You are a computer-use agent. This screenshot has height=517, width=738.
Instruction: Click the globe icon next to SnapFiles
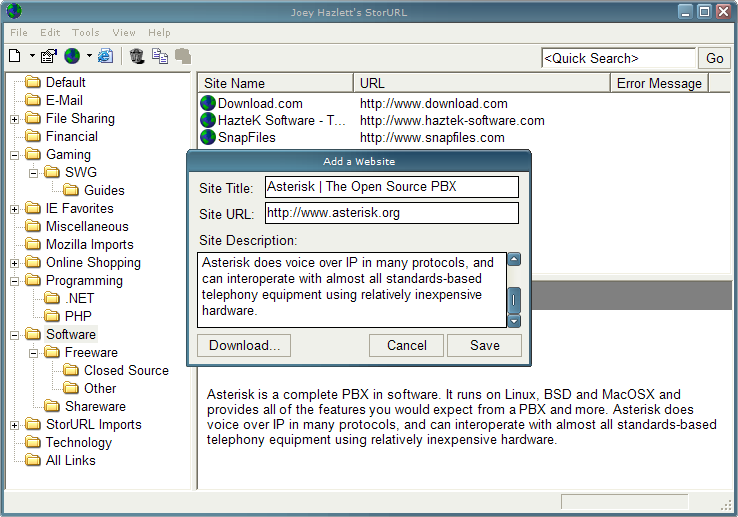(208, 137)
